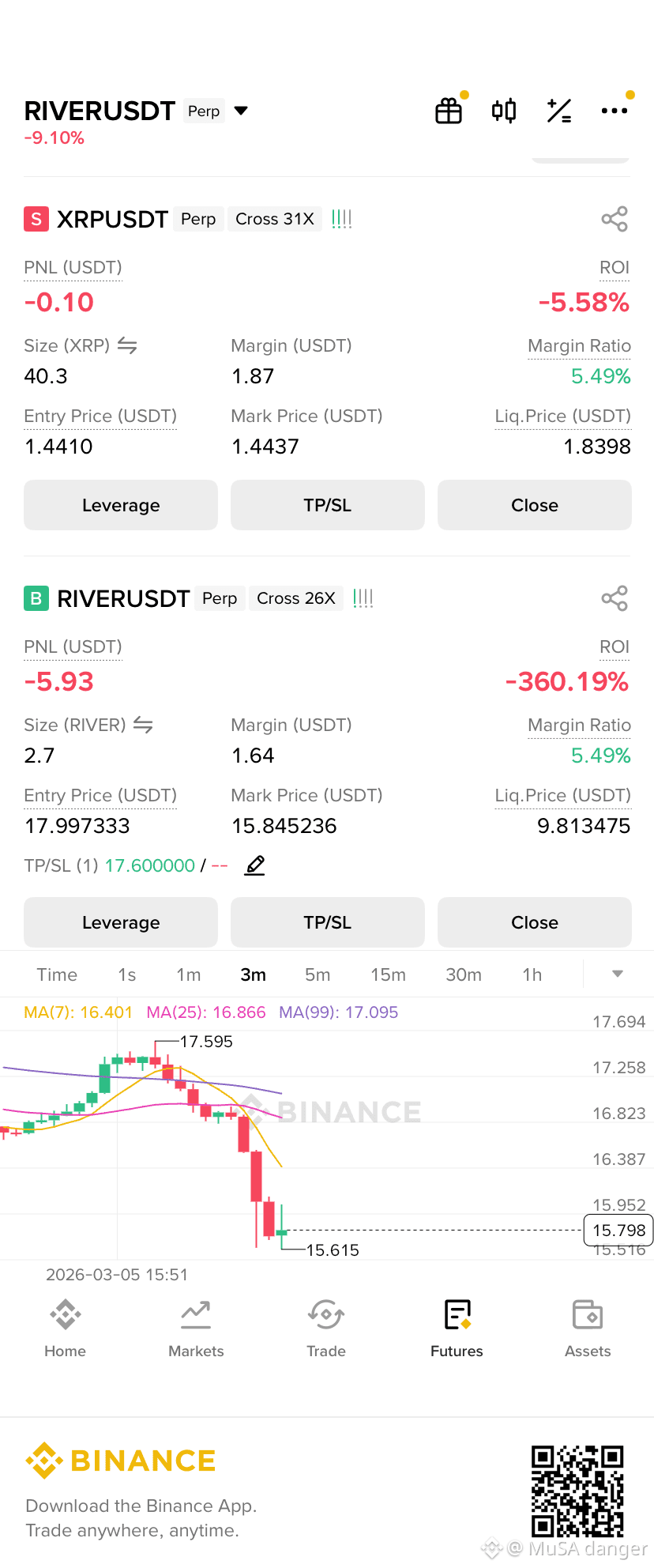Tap XRPUSDT Margin Ratio label
The height and width of the screenshot is (1568, 654).
(x=579, y=345)
